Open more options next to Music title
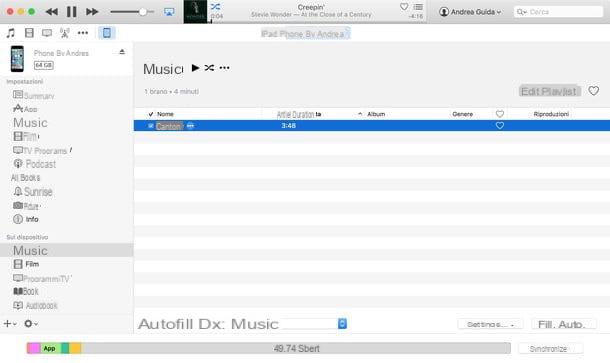This screenshot has width=610, height=363. pyautogui.click(x=224, y=68)
